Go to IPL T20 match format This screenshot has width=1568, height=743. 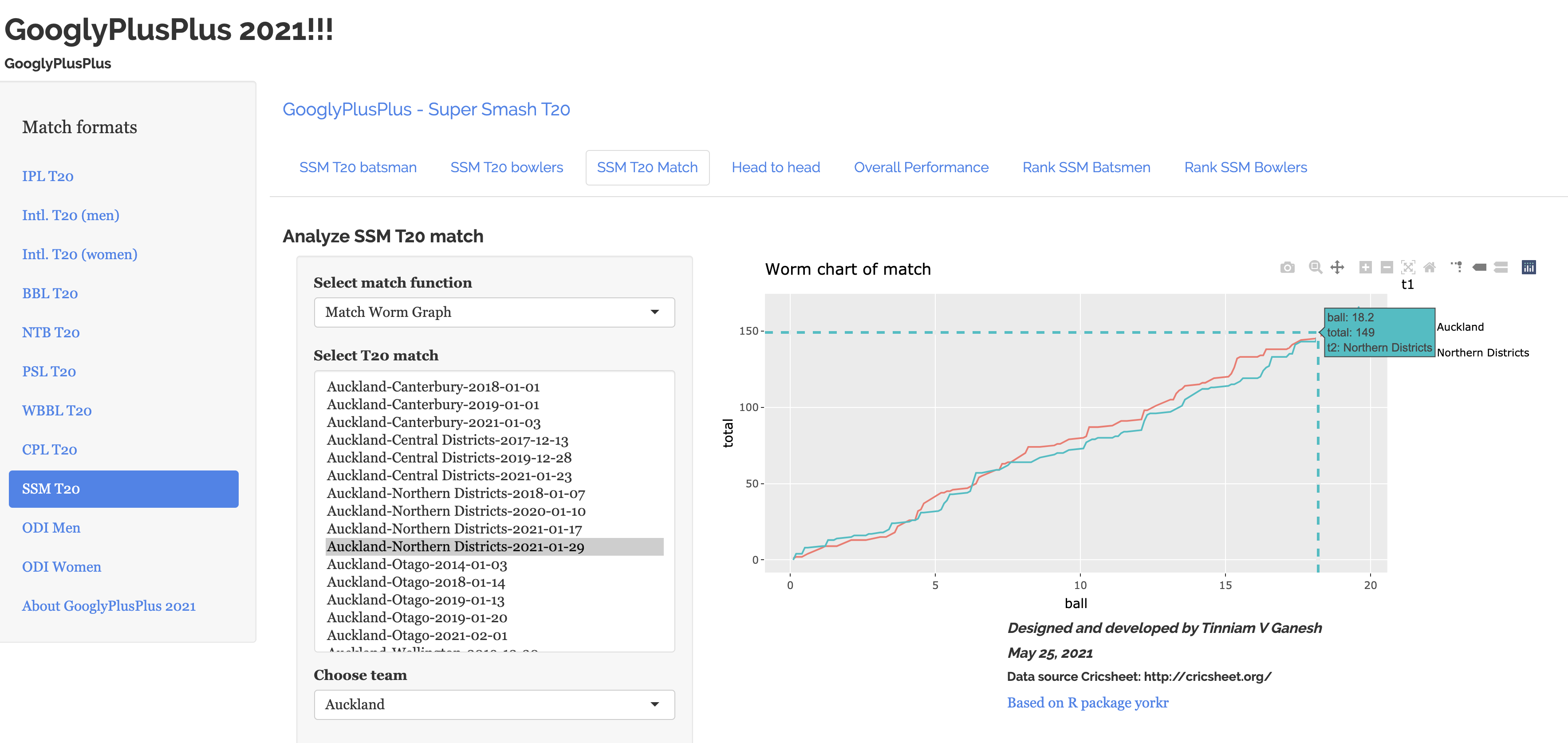coord(47,177)
